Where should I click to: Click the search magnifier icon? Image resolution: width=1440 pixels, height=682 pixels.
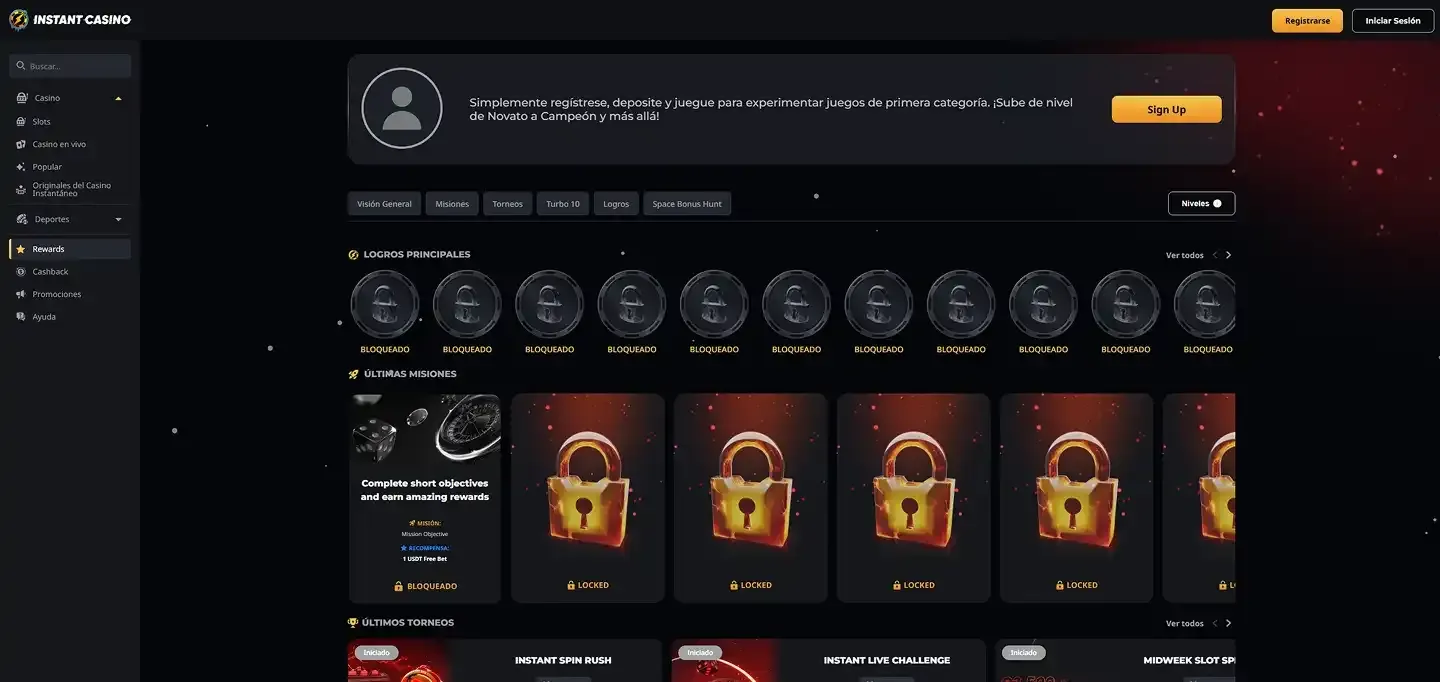point(20,66)
